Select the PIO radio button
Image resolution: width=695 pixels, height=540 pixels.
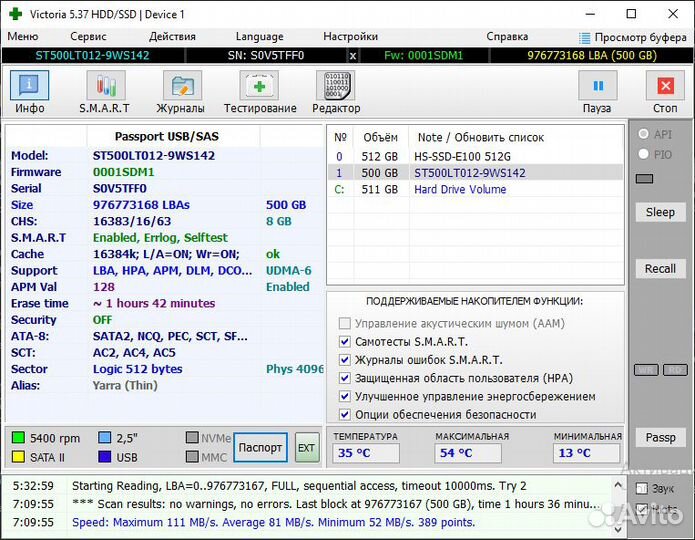[x=643, y=154]
